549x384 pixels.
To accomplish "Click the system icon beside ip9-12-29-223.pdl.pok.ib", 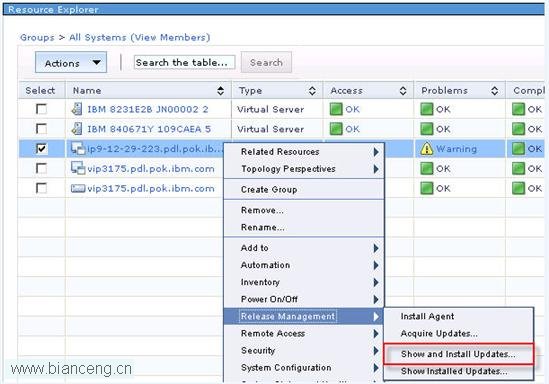I will coord(78,148).
